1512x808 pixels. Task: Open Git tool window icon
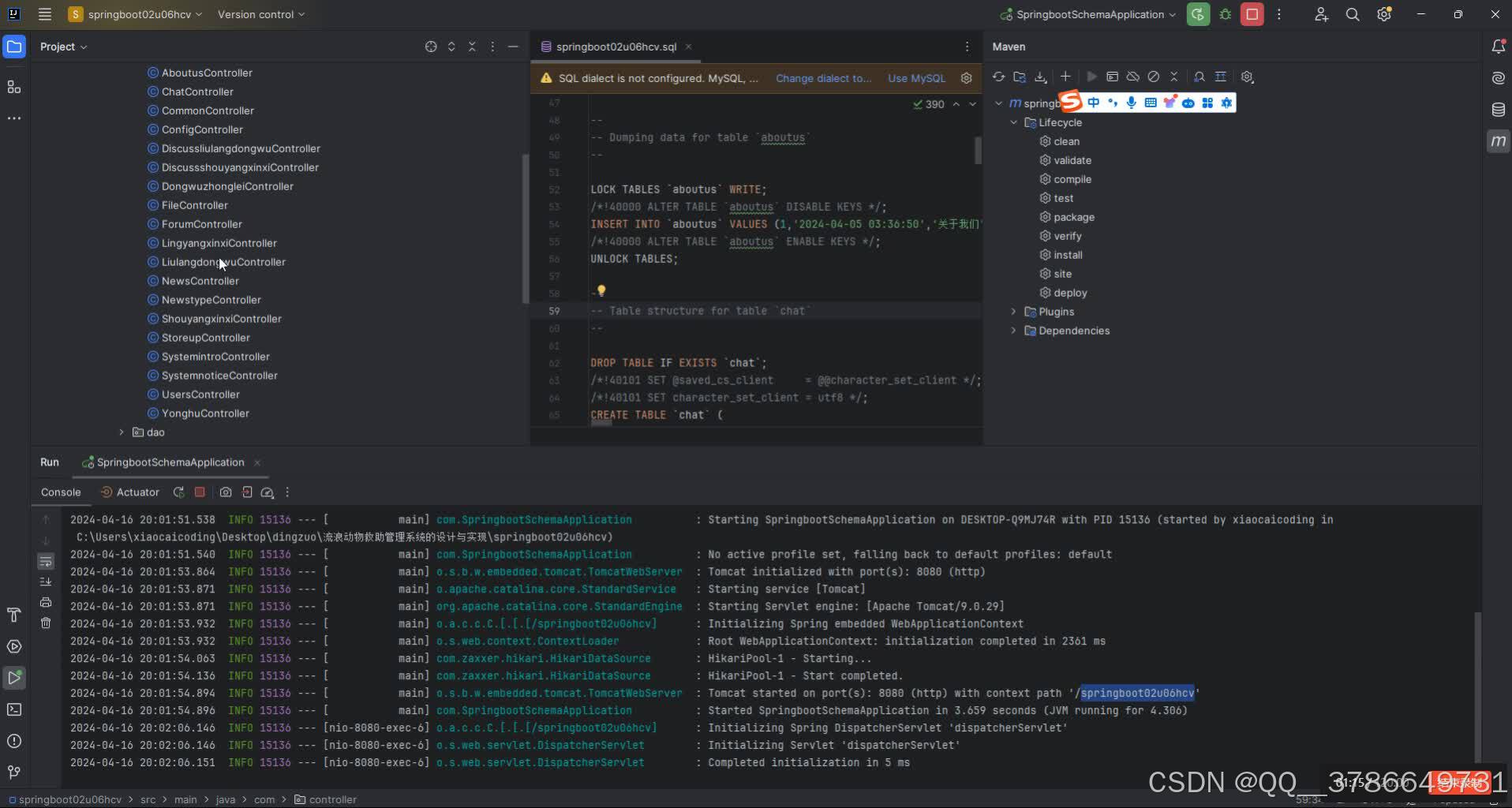[14, 772]
